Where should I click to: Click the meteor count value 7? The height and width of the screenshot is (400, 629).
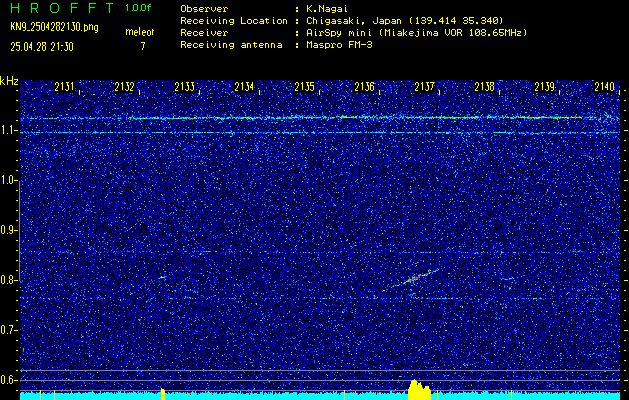(x=142, y=46)
